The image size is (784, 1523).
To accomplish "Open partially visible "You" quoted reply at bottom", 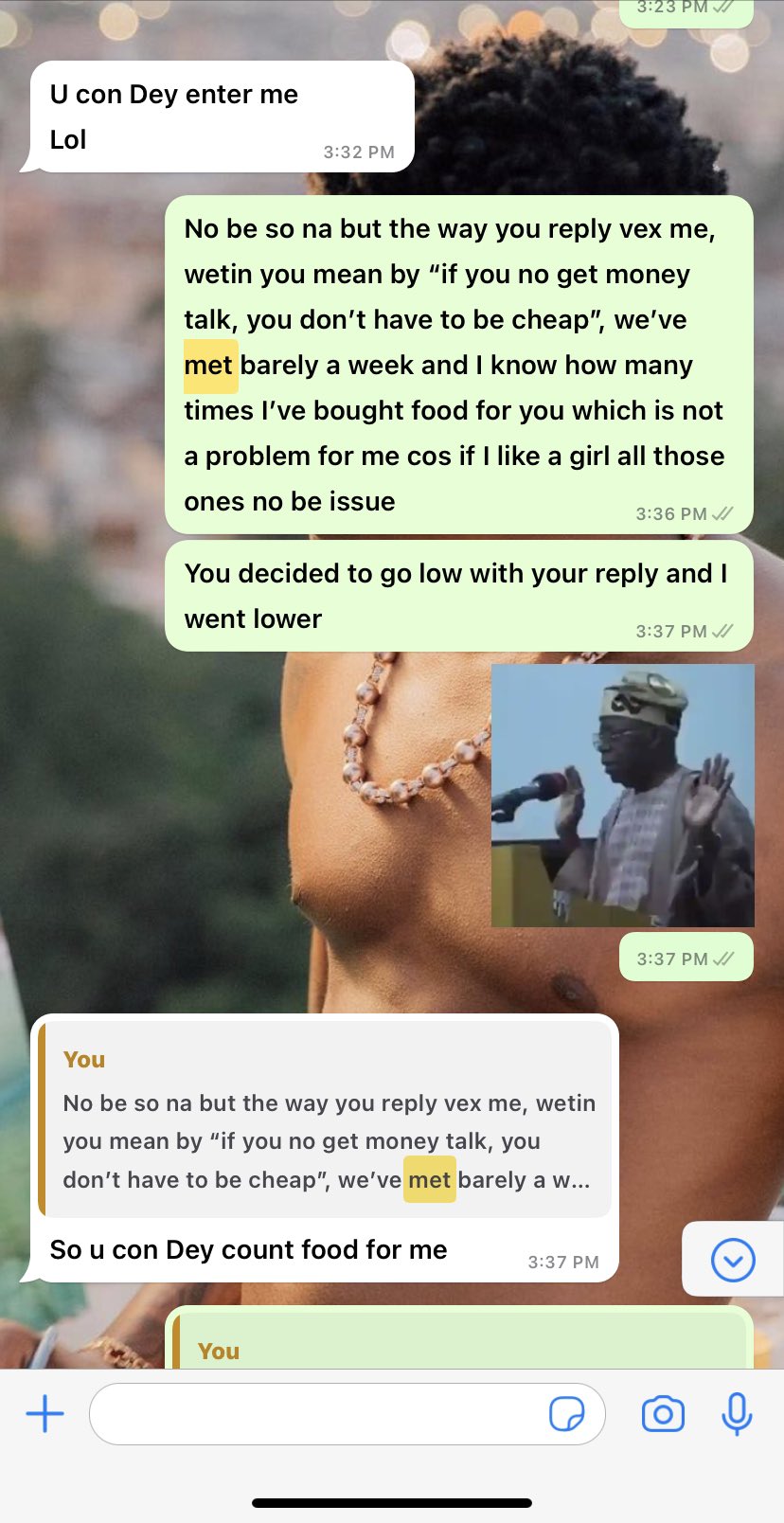I will (459, 1338).
